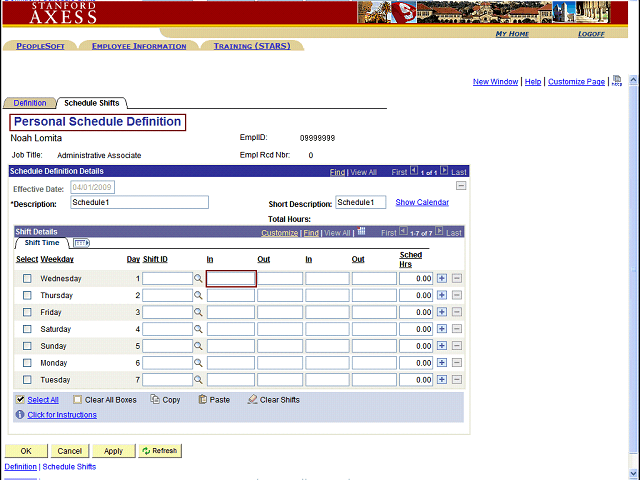Uncheck the Select All checkbox

point(20,399)
